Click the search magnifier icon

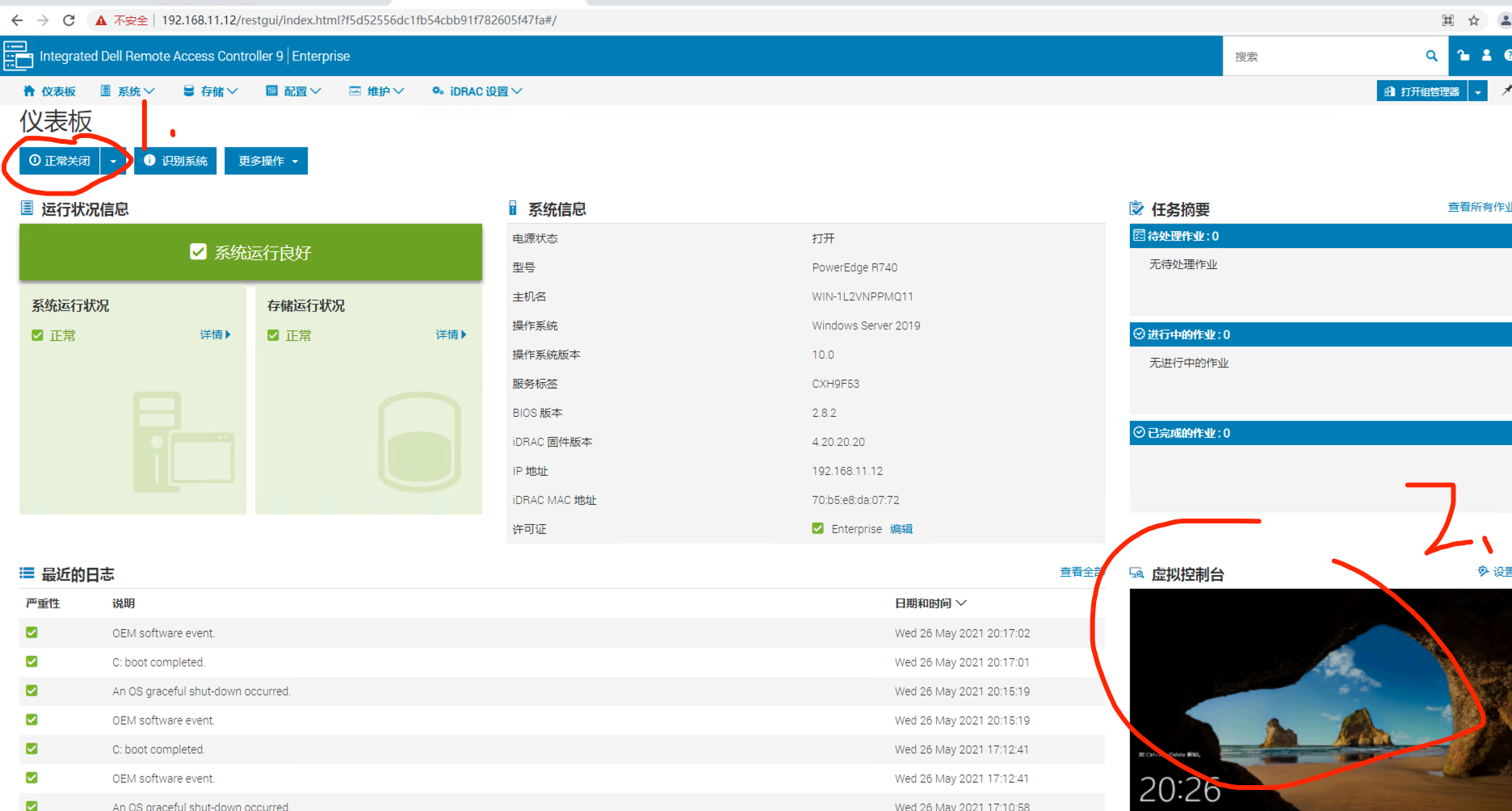click(1431, 56)
